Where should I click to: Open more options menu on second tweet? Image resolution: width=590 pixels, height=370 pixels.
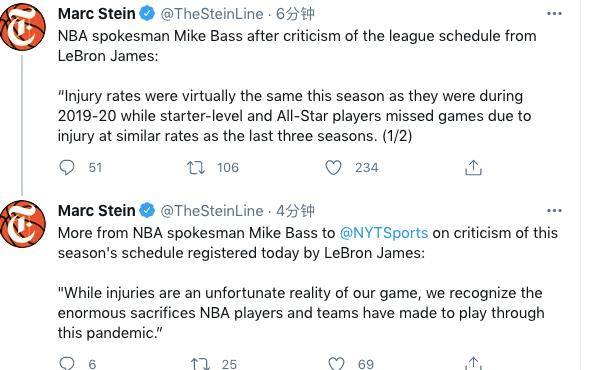pos(554,210)
